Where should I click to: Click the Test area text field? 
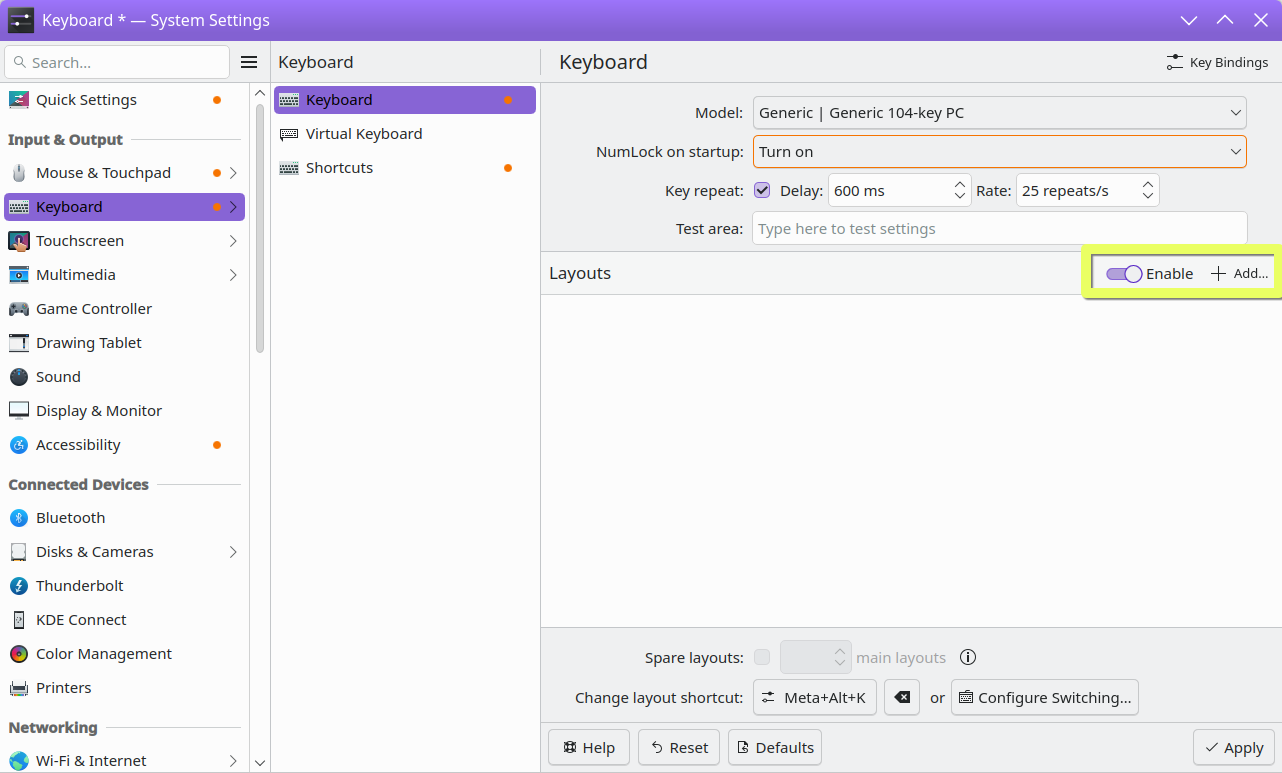coord(1000,229)
